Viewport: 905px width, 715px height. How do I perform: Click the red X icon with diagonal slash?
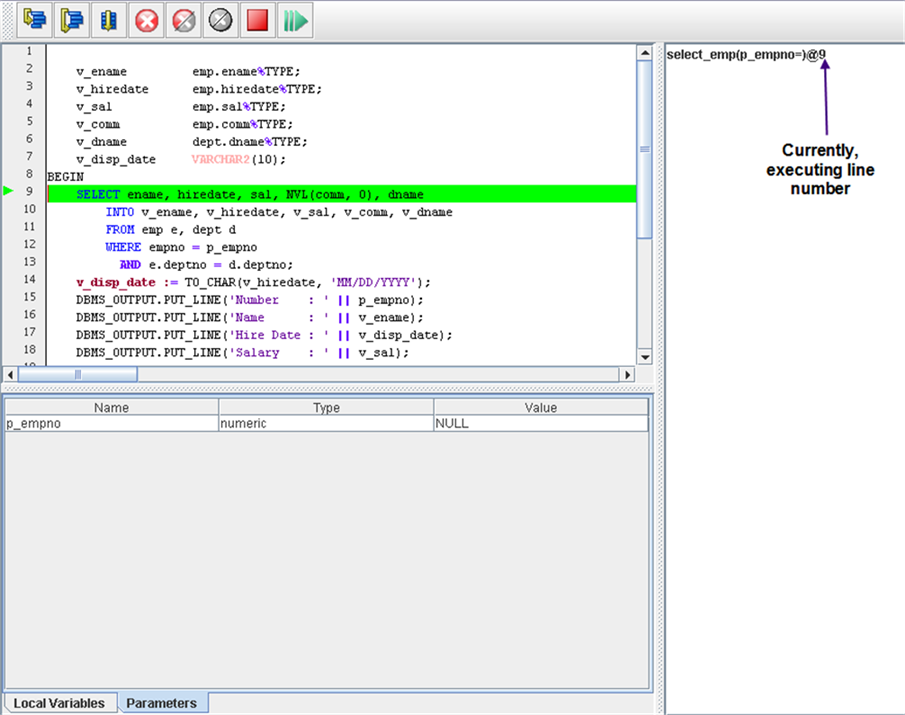(184, 20)
